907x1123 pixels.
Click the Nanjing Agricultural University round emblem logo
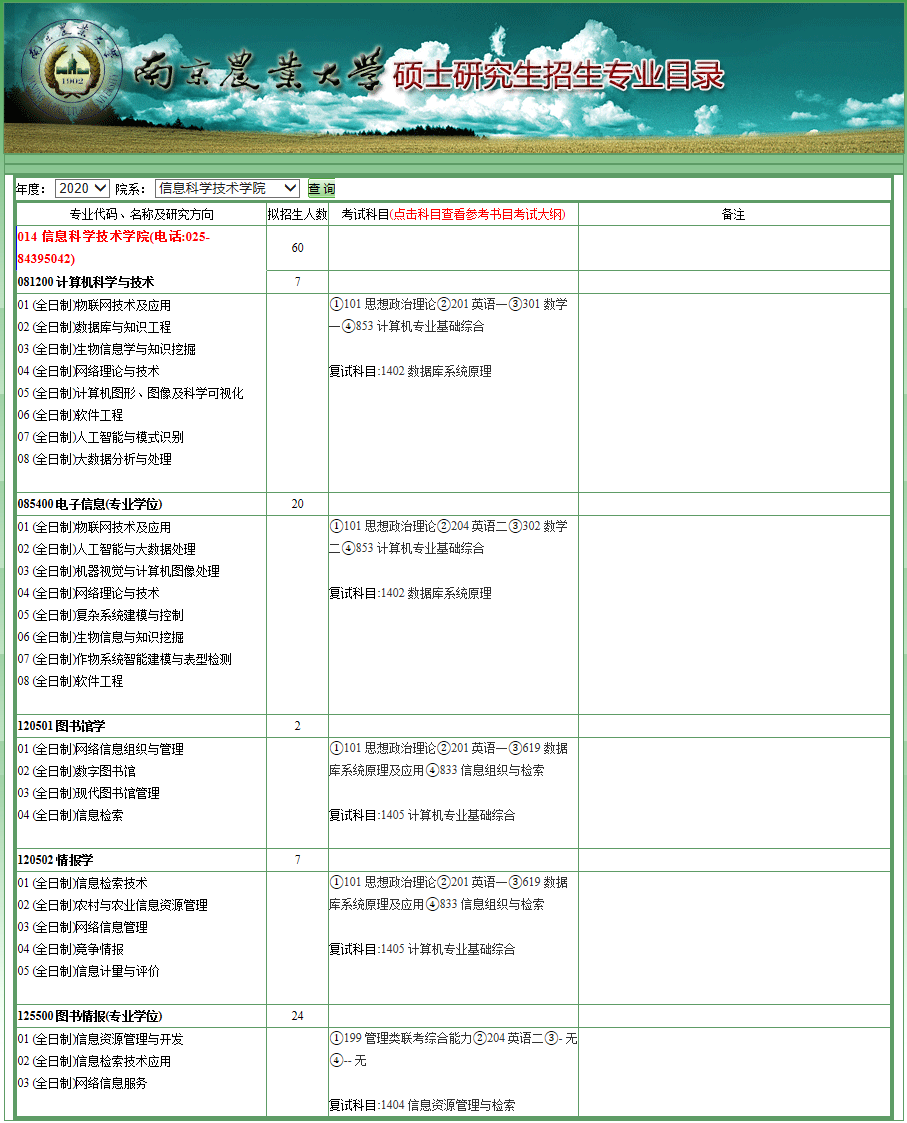(72, 68)
